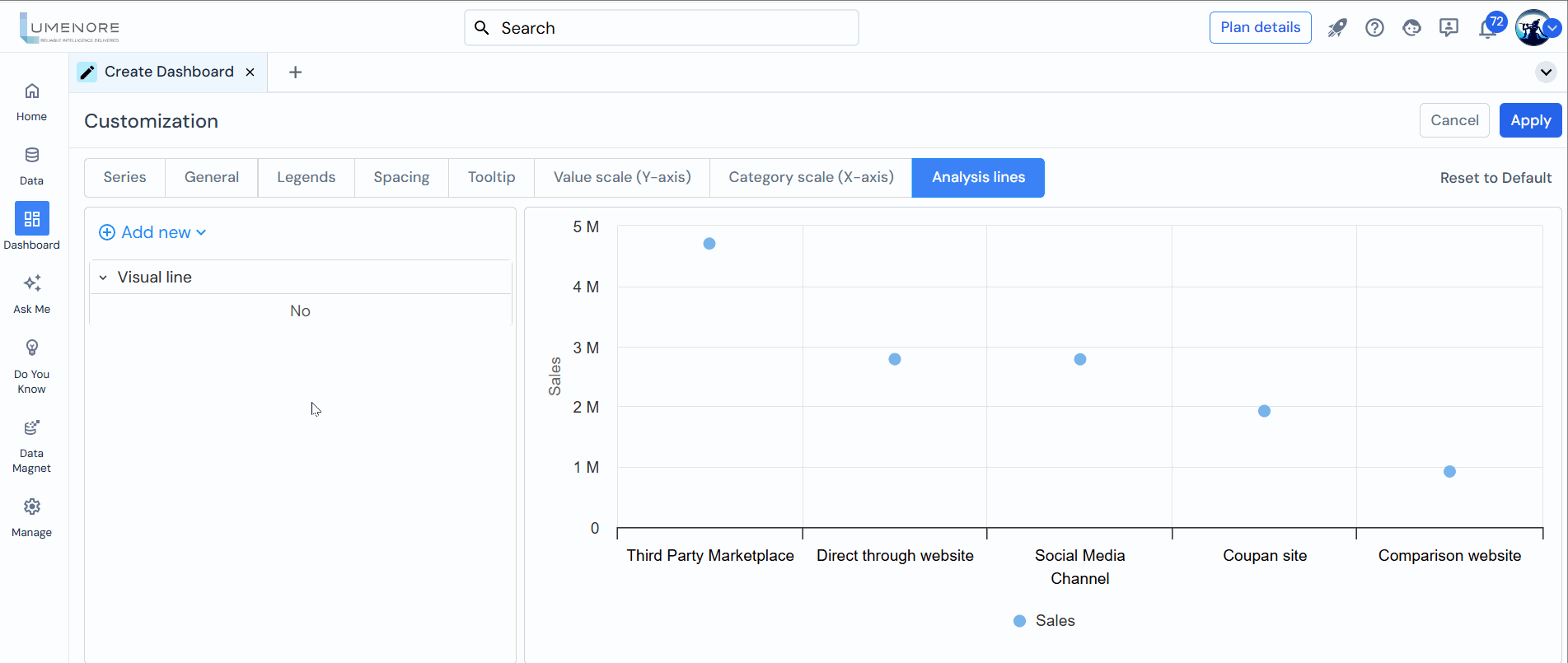Screen dimensions: 1568x663
Task: Click the Search input field
Action: 661,28
